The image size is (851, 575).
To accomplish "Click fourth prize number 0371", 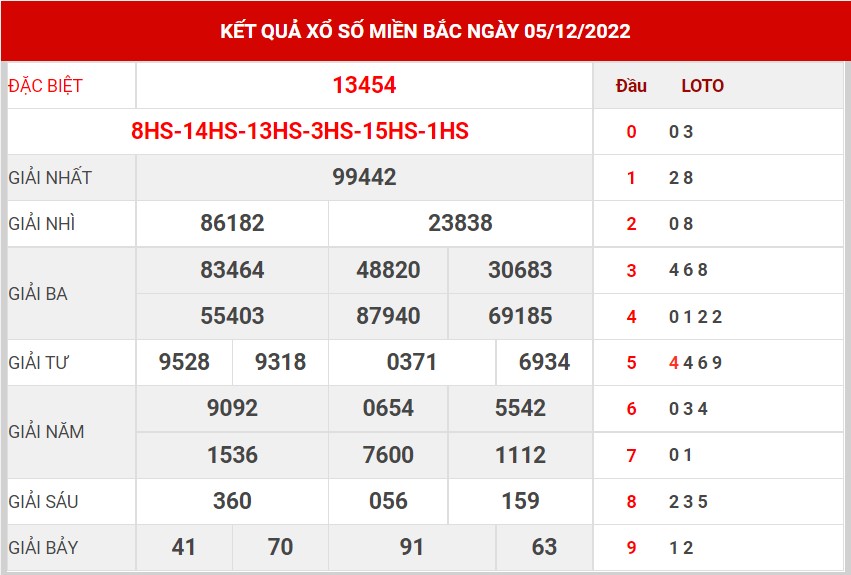I will 412,362.
